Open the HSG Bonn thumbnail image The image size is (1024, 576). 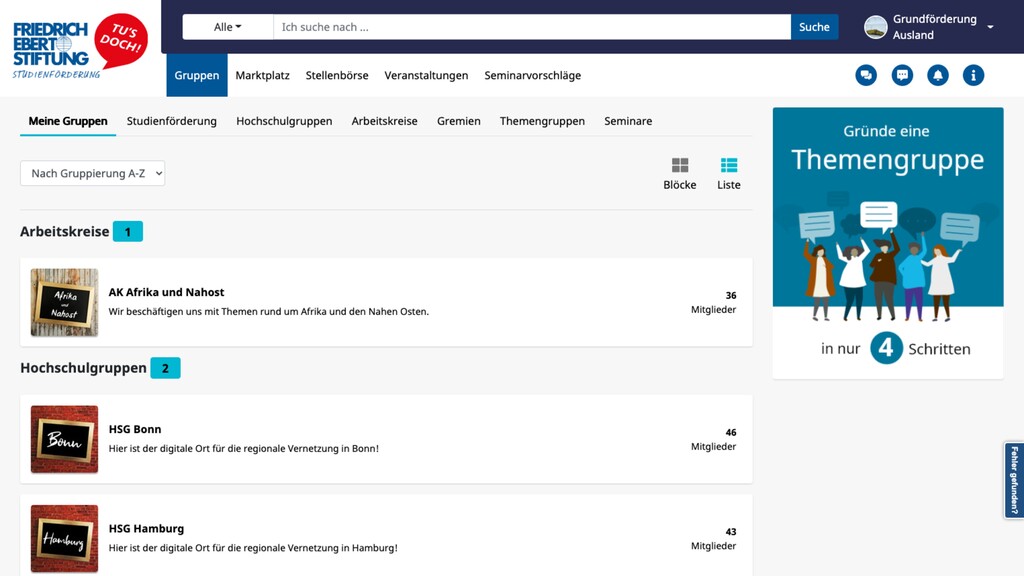64,439
